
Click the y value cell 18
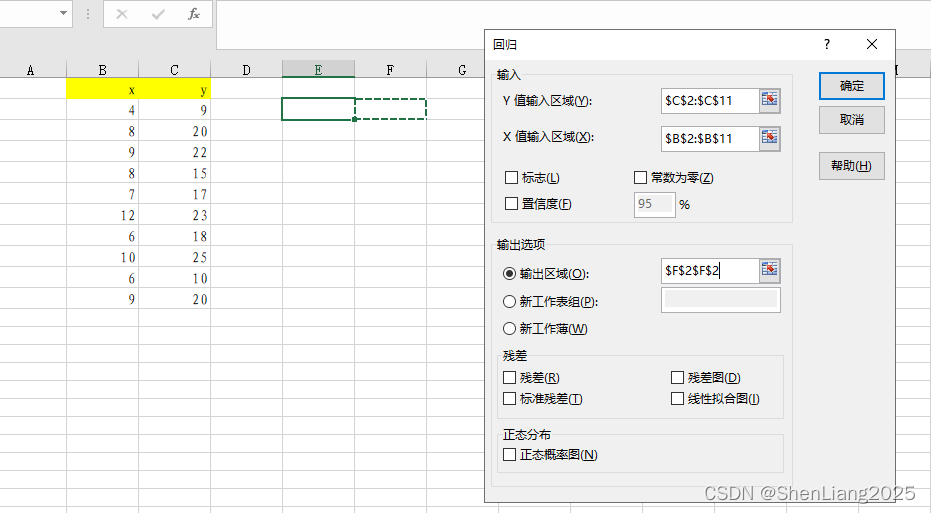coord(174,236)
